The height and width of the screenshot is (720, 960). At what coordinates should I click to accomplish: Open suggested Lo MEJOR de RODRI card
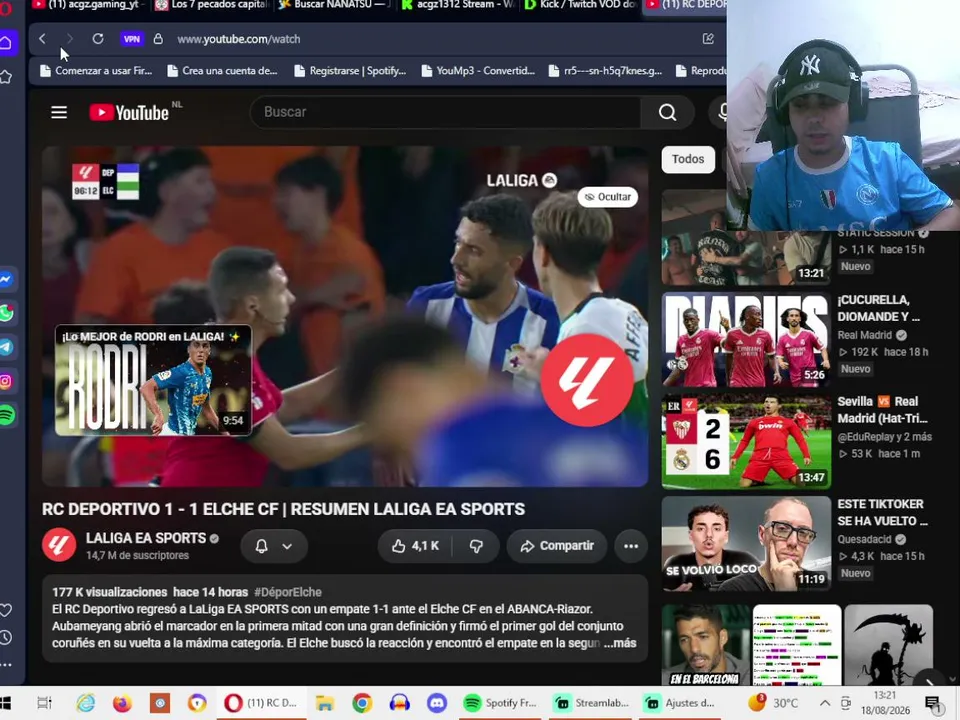tap(153, 380)
